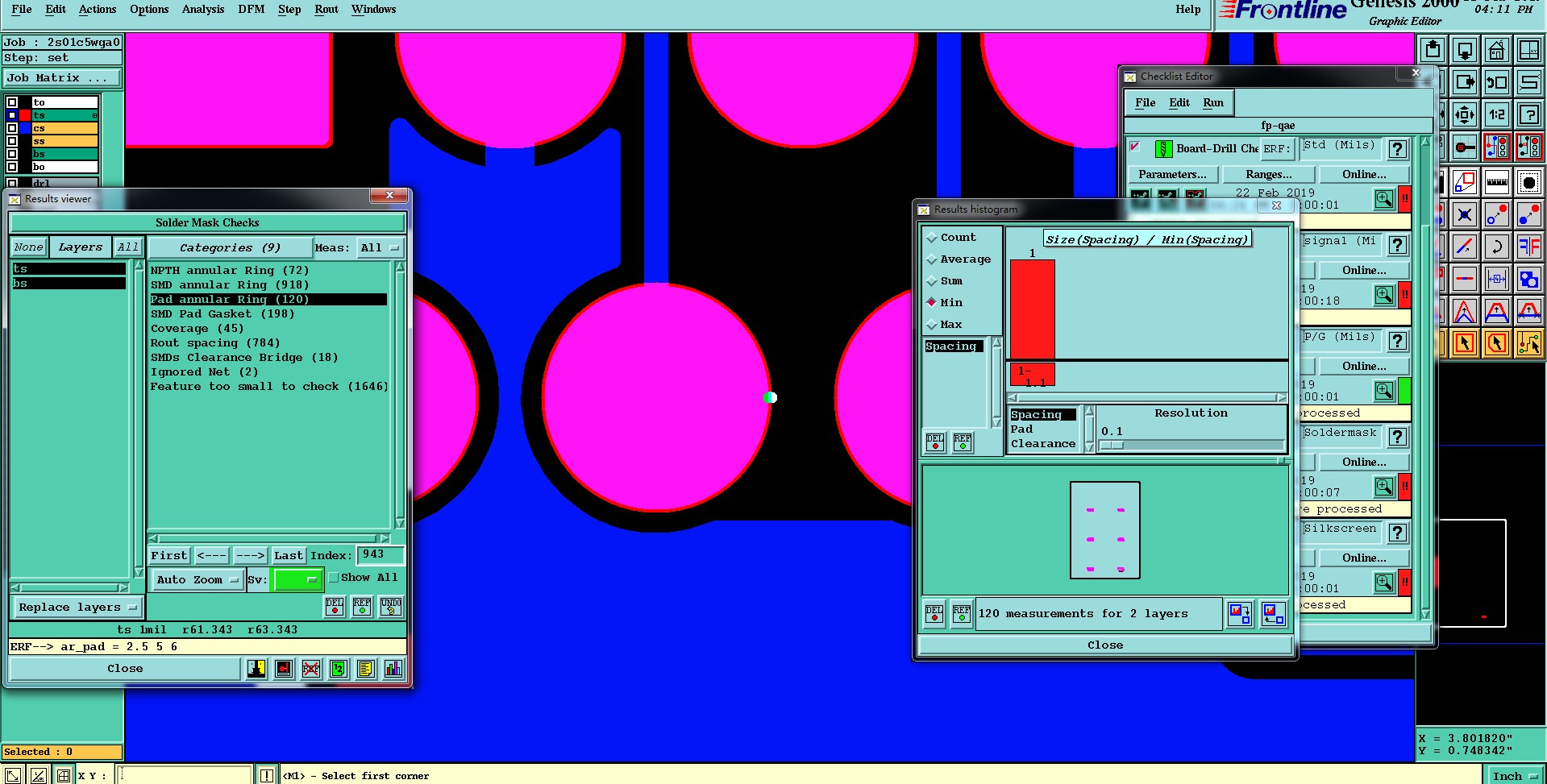Click the First result button
The image size is (1547, 784).
click(x=169, y=556)
